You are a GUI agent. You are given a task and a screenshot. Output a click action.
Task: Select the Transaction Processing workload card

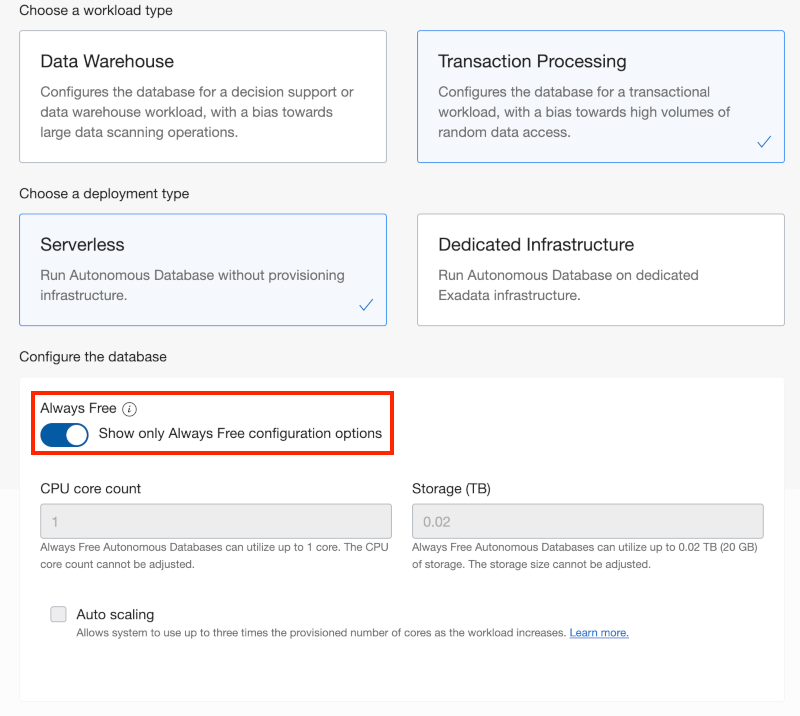click(x=601, y=96)
